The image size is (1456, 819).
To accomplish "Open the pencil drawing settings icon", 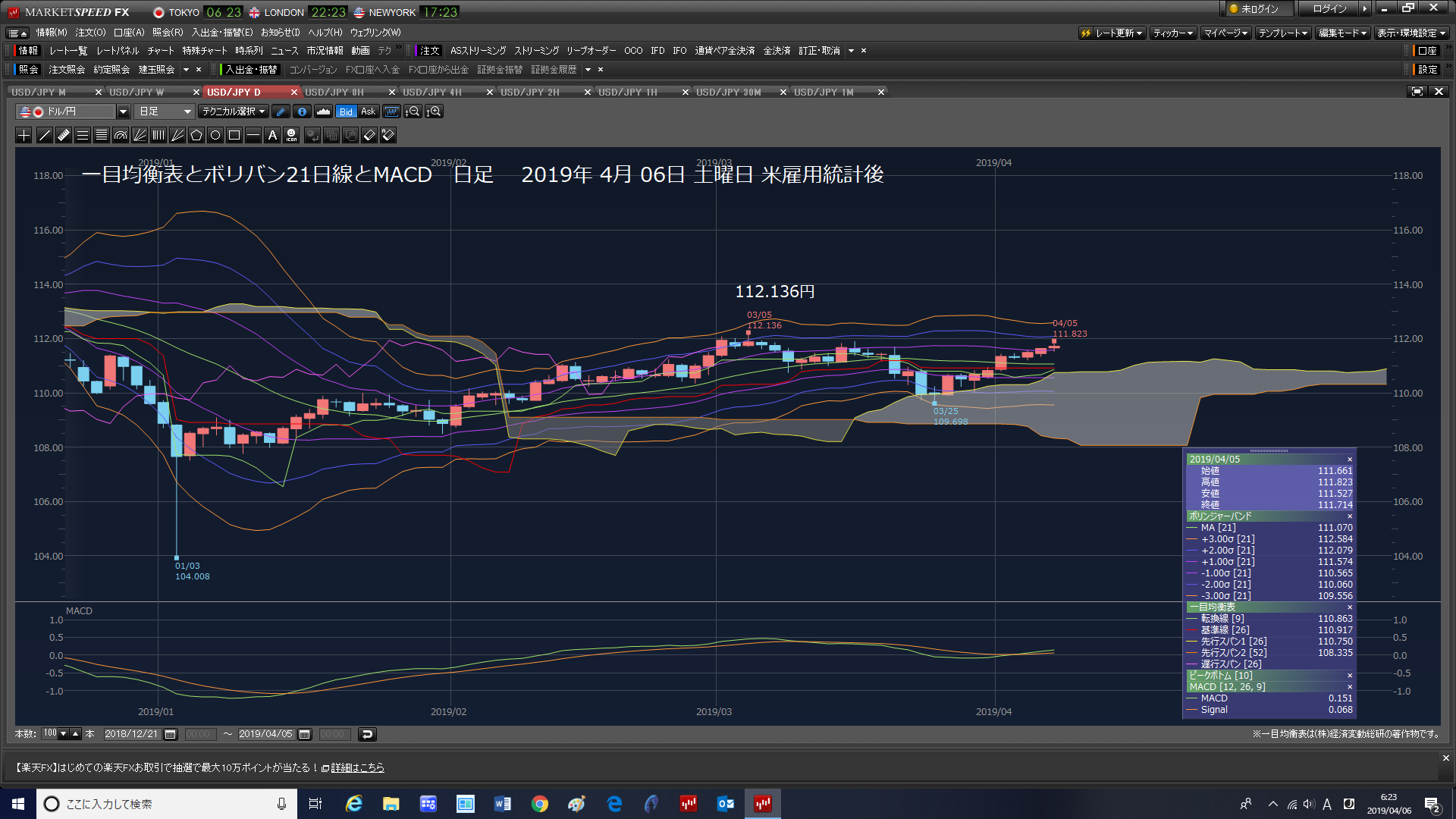I will pos(281,111).
